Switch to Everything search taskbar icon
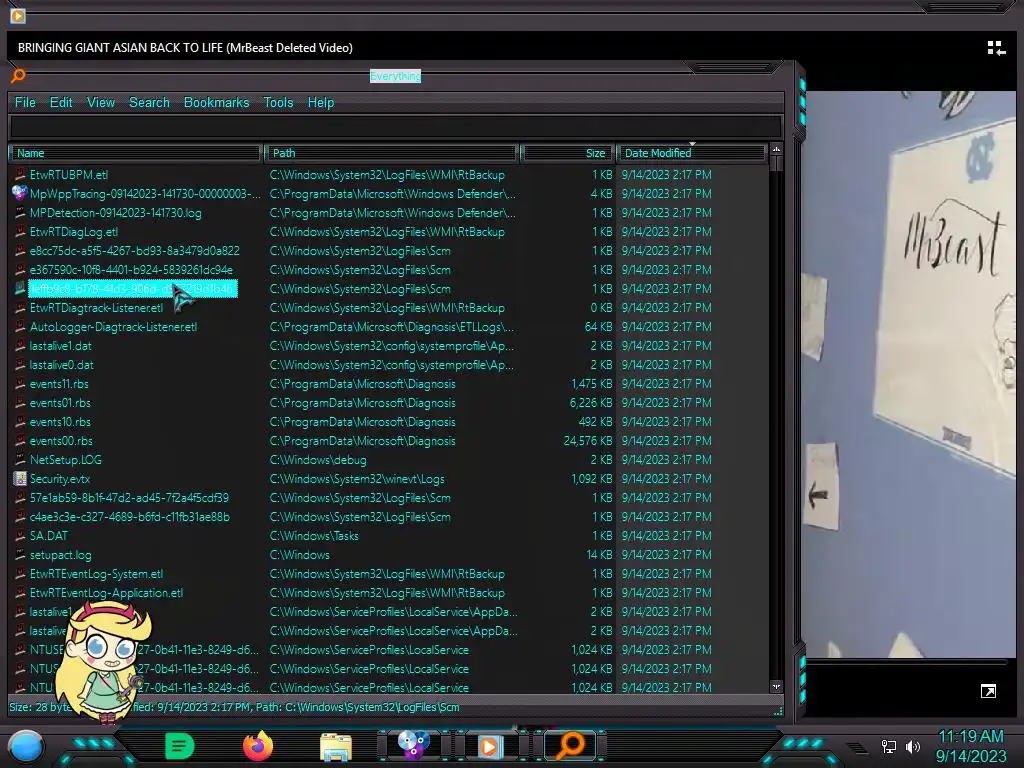This screenshot has width=1024, height=768. tap(571, 745)
